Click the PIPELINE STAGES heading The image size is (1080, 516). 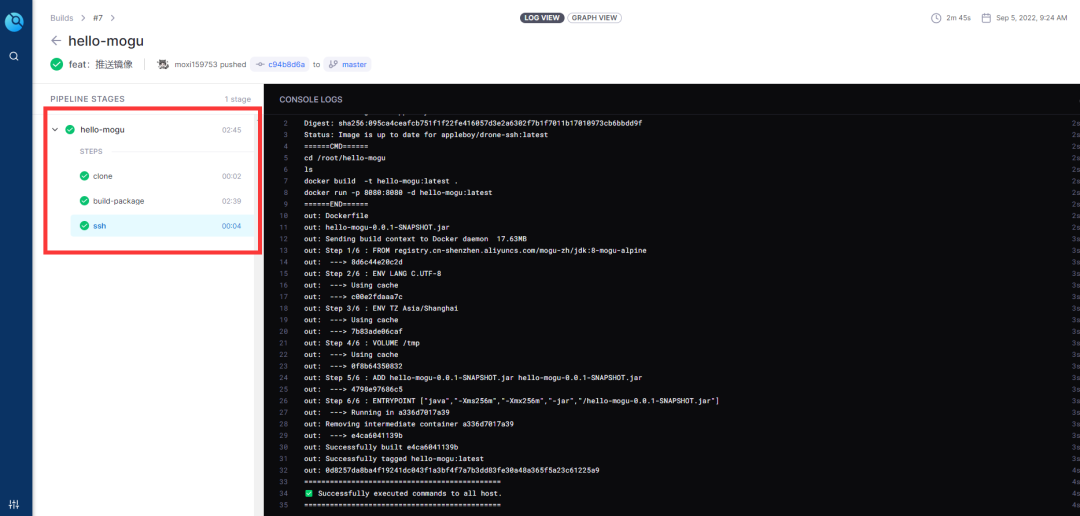(x=87, y=99)
